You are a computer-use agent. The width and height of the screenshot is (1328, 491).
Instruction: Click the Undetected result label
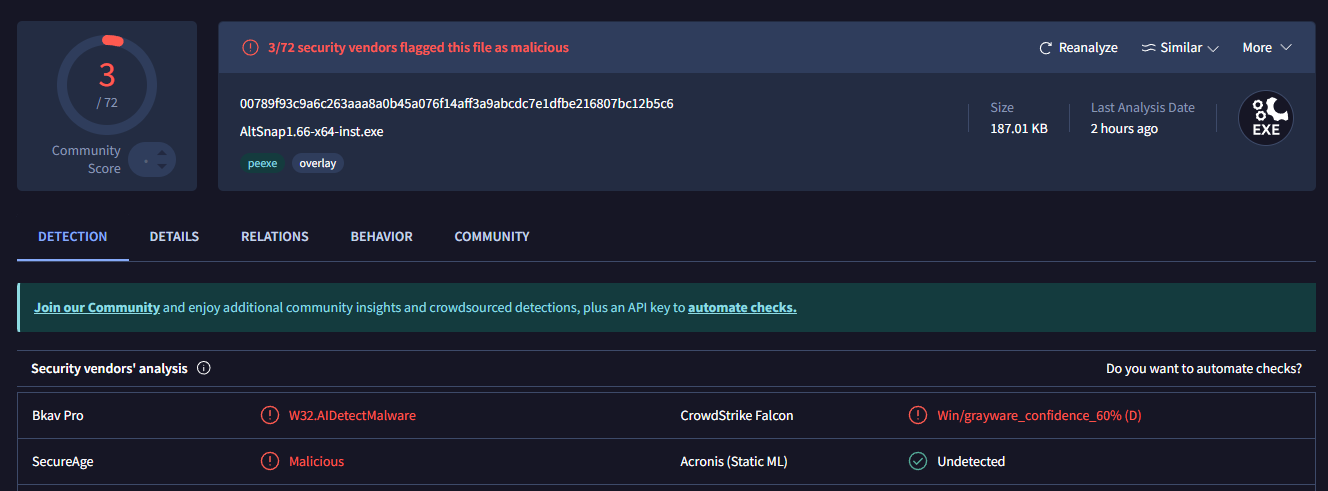[971, 461]
